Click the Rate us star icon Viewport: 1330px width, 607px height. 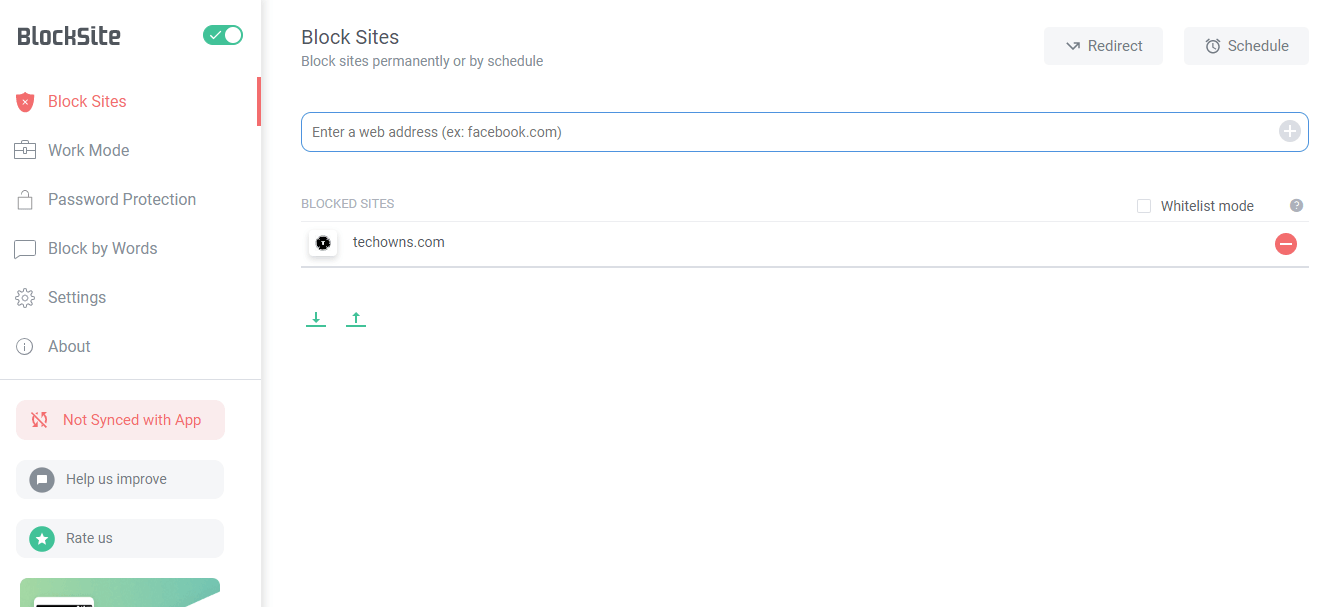pos(42,539)
